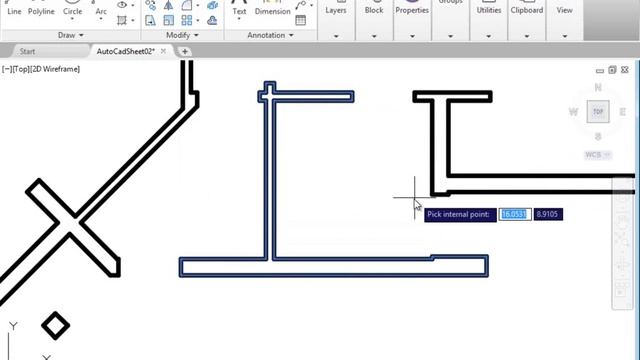Open the Properties panel dropdown
This screenshot has height=360, width=640.
[x=412, y=36]
